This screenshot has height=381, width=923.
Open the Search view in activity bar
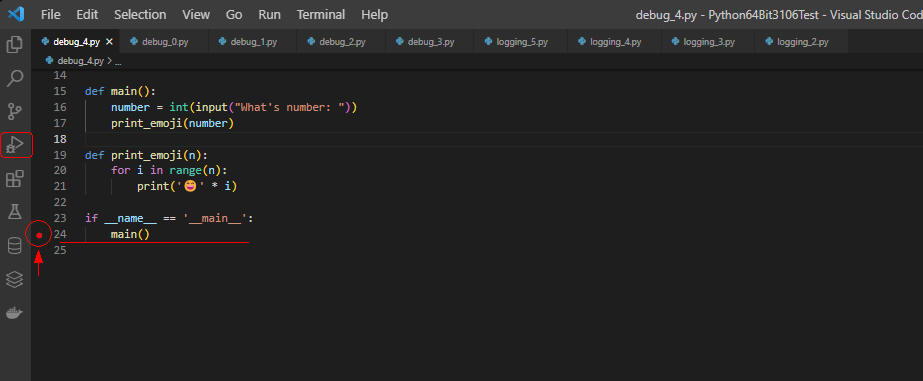point(15,77)
